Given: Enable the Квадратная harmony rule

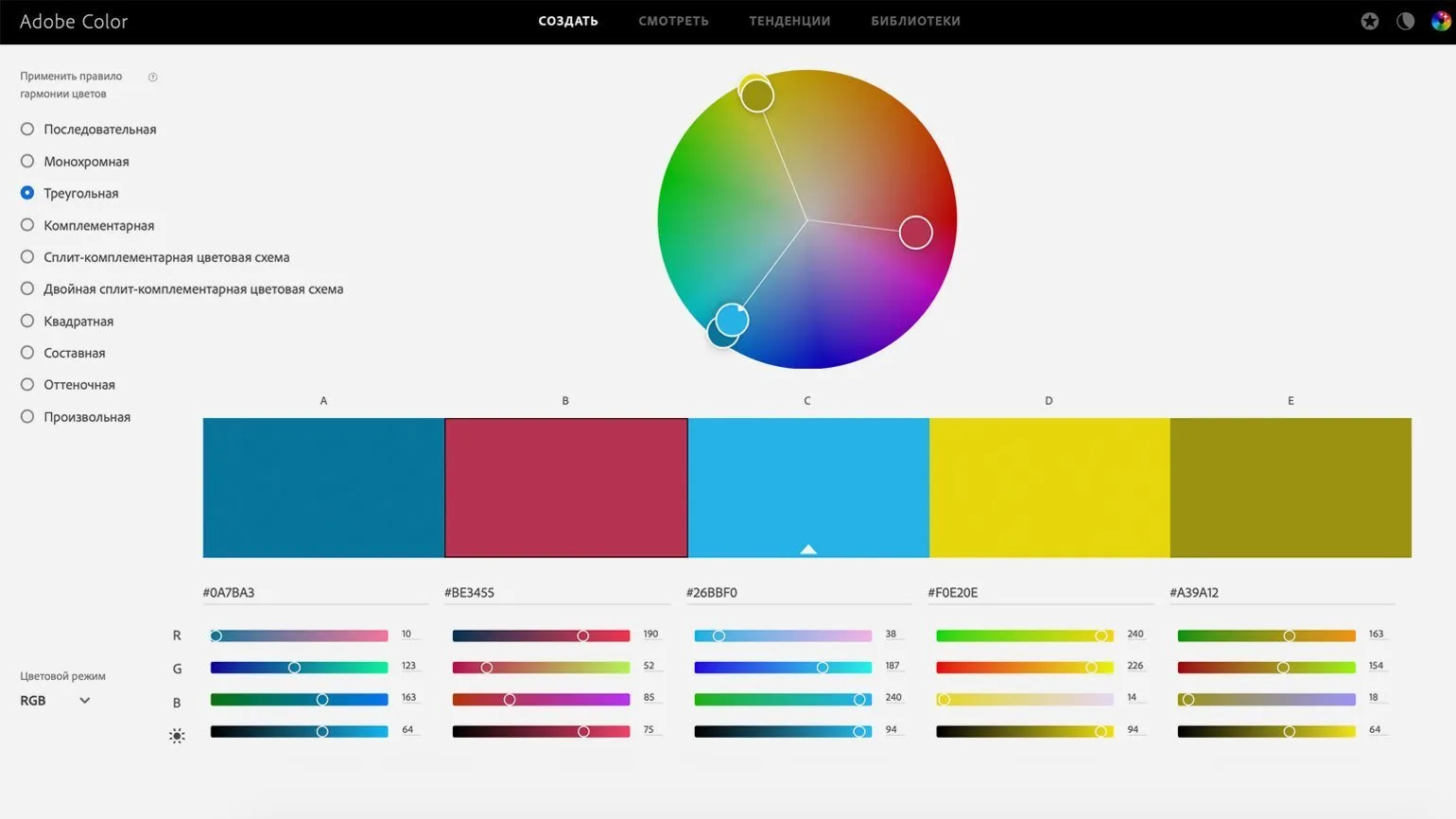Looking at the screenshot, I should click(27, 322).
